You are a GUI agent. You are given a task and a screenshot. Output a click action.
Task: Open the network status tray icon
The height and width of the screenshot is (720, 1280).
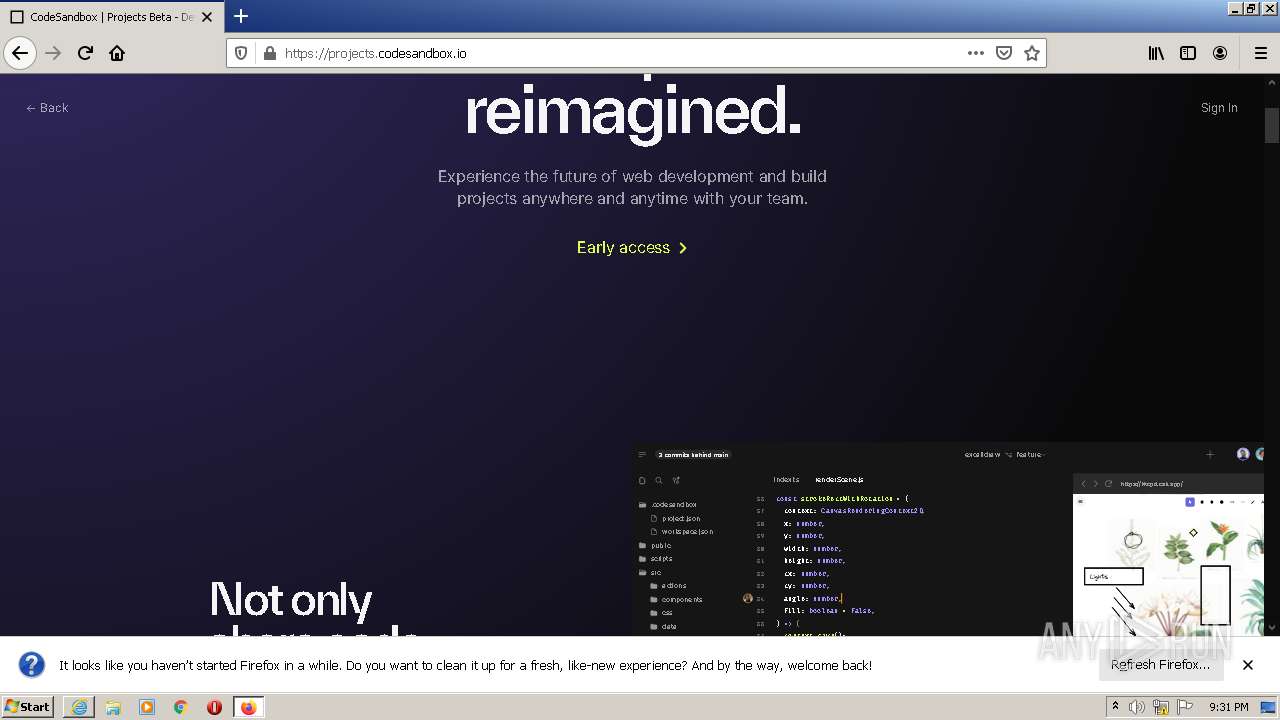pyautogui.click(x=1161, y=707)
